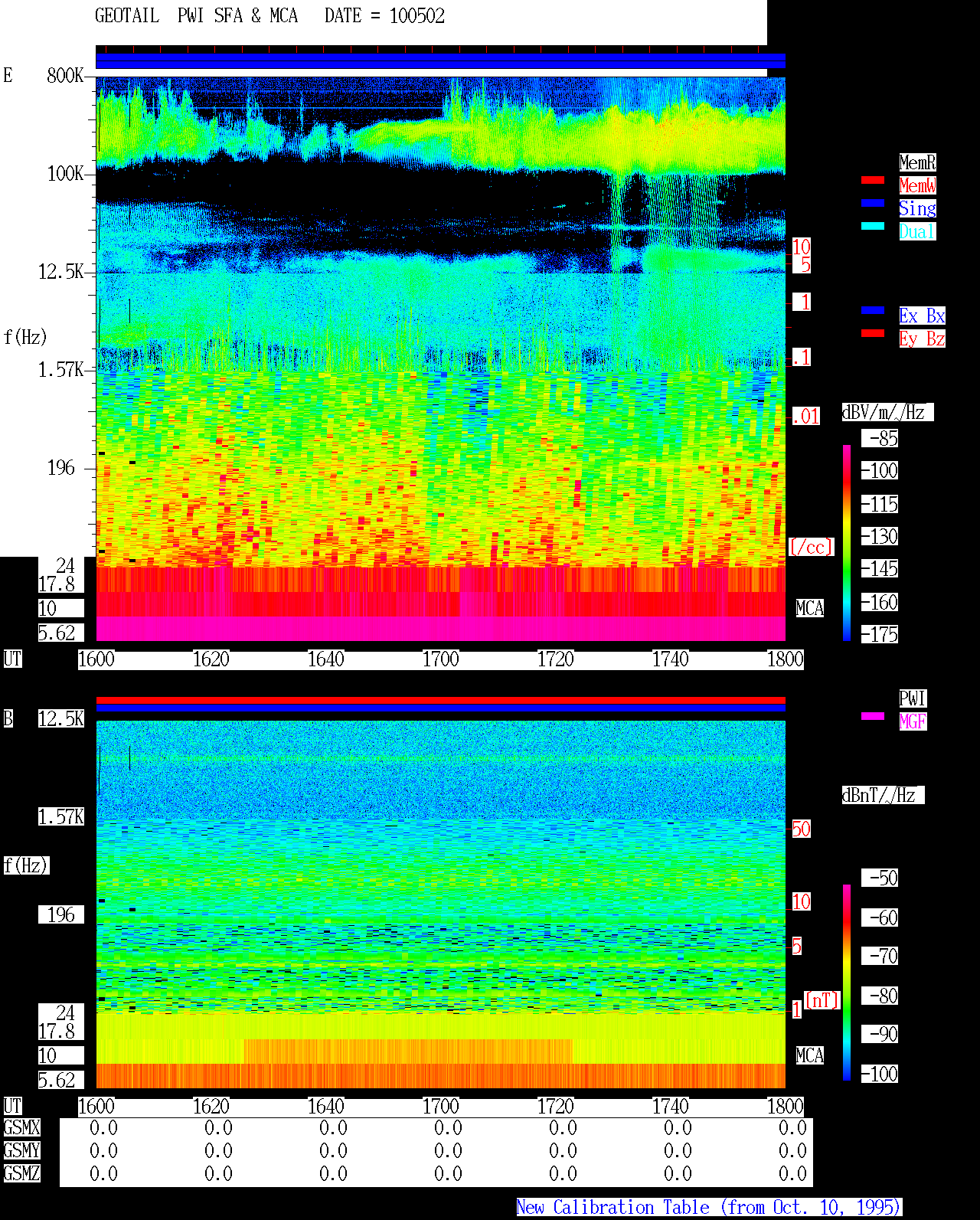
Task: Click the dBV/m/√Hz color scale bar
Action: pyautogui.click(x=847, y=543)
